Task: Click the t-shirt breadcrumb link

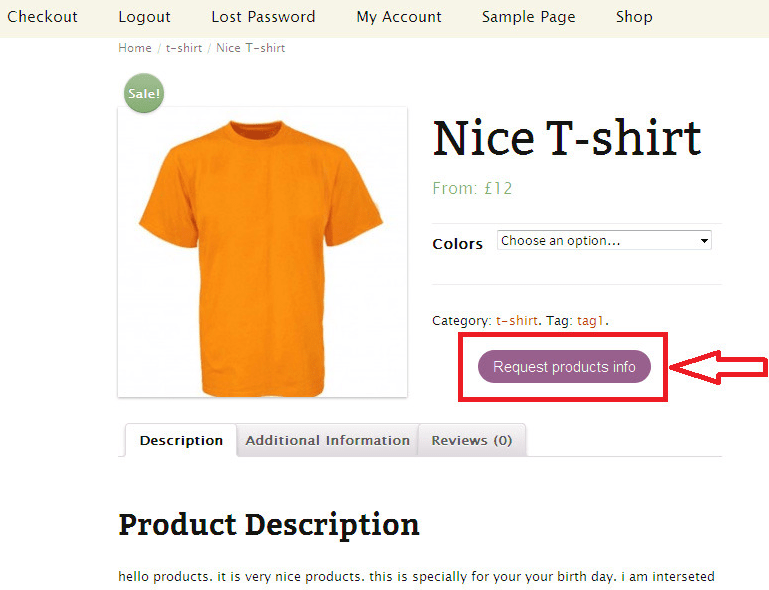Action: pyautogui.click(x=184, y=48)
